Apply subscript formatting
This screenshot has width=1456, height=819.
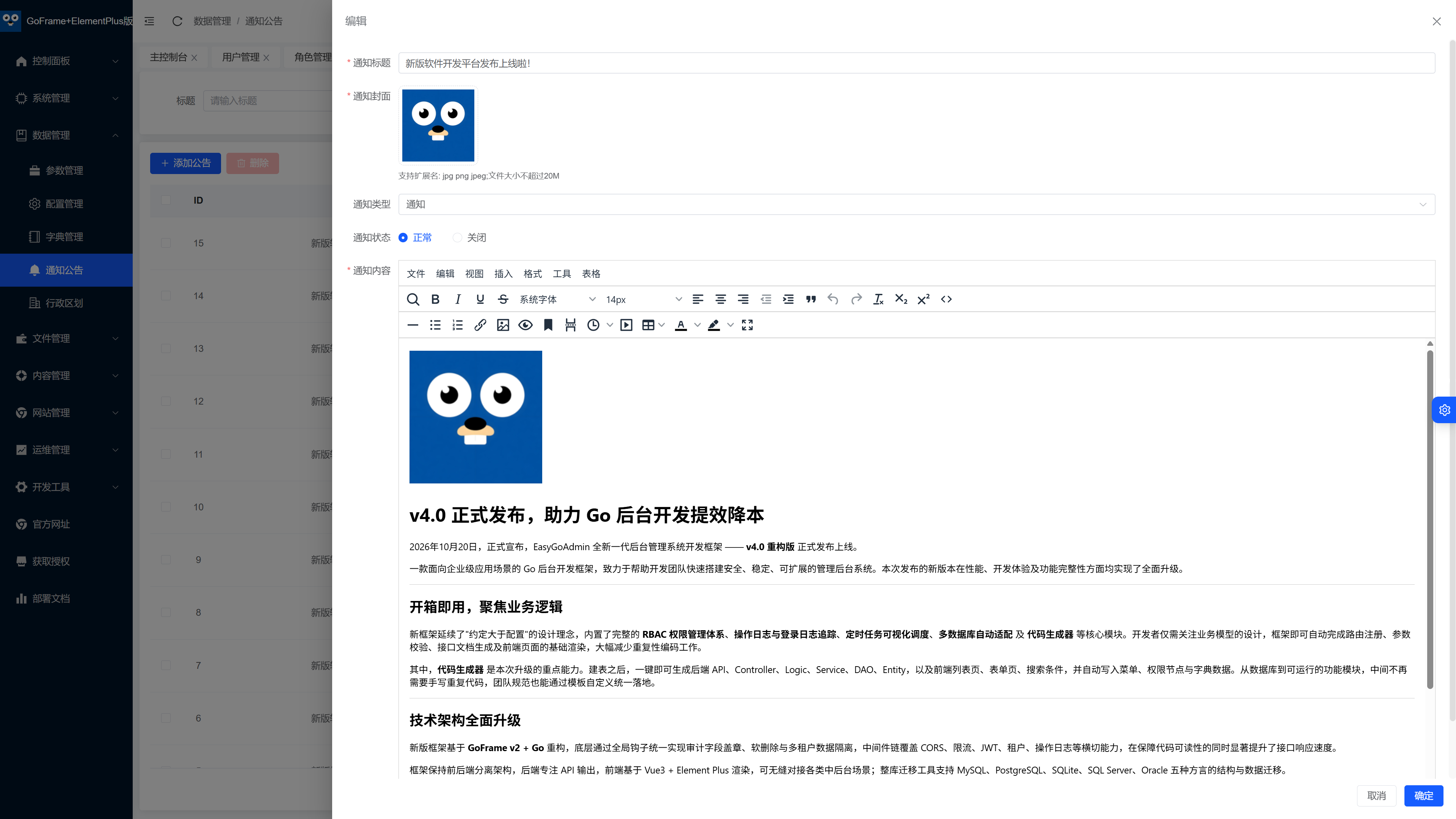(x=901, y=300)
